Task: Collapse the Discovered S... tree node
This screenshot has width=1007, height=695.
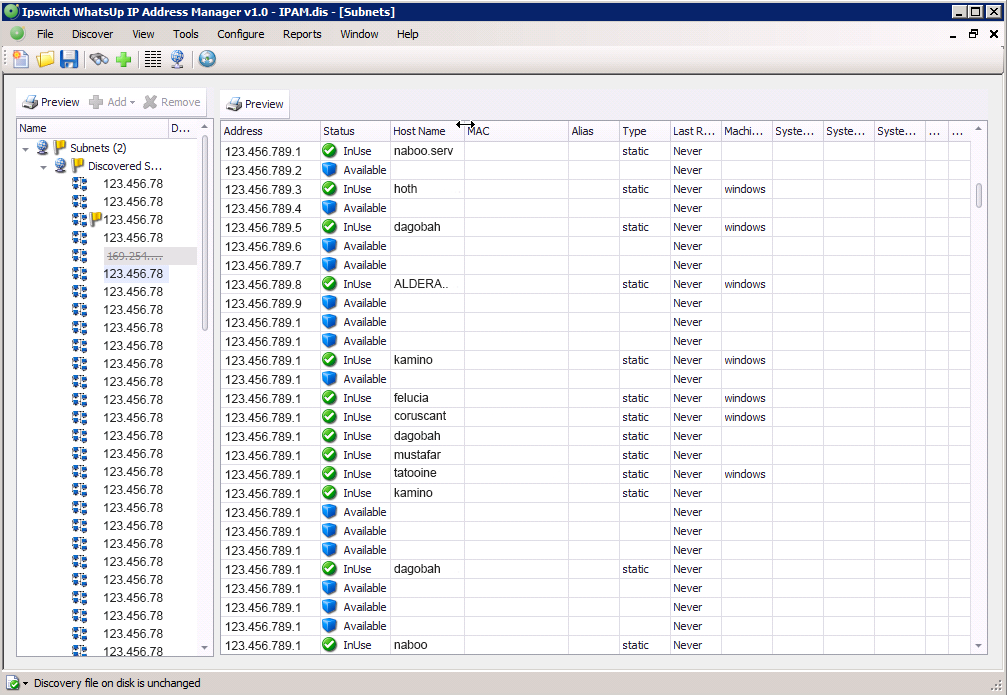Action: pos(44,167)
